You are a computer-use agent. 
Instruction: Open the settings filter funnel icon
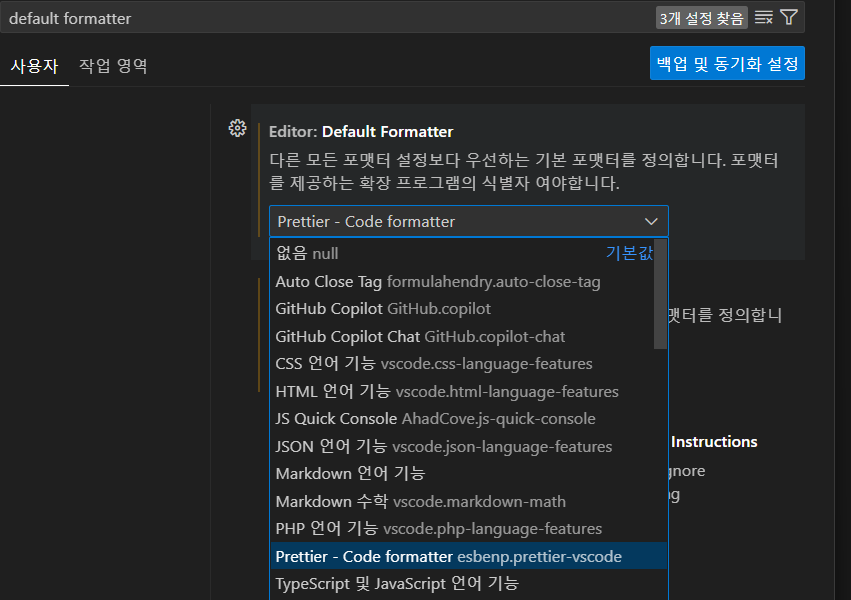[789, 17]
